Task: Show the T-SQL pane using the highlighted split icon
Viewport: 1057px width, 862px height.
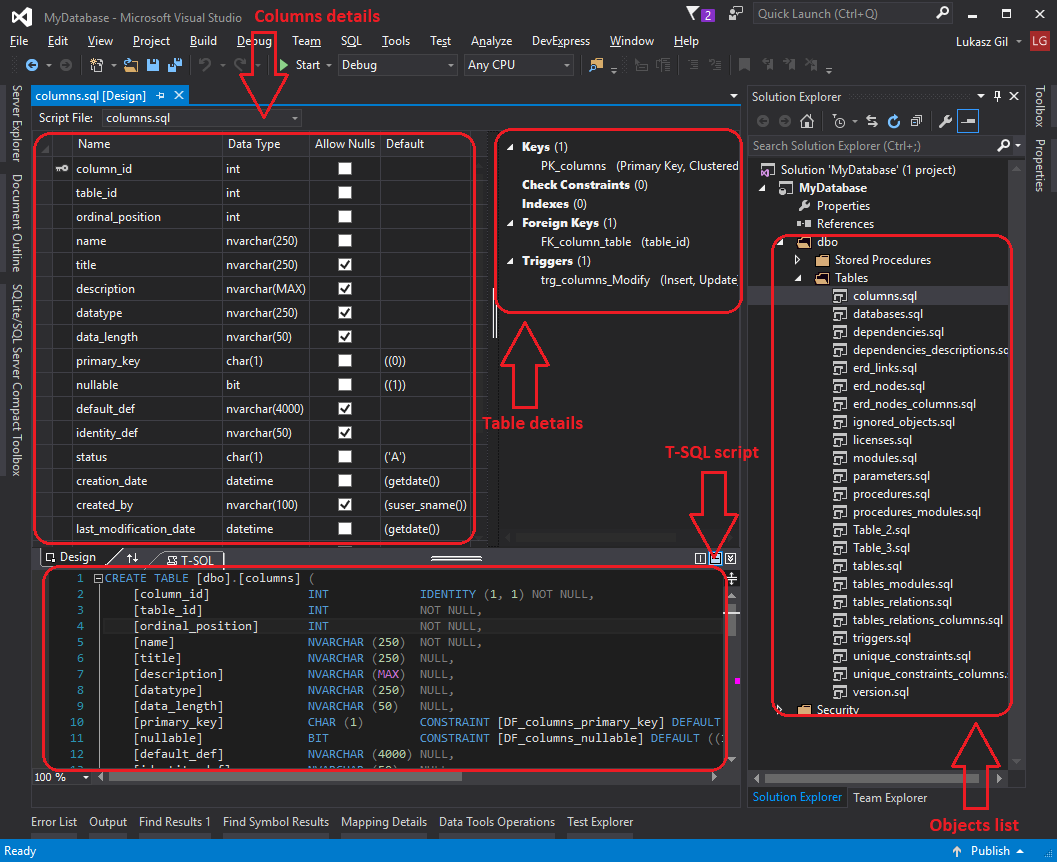Action: [x=714, y=558]
